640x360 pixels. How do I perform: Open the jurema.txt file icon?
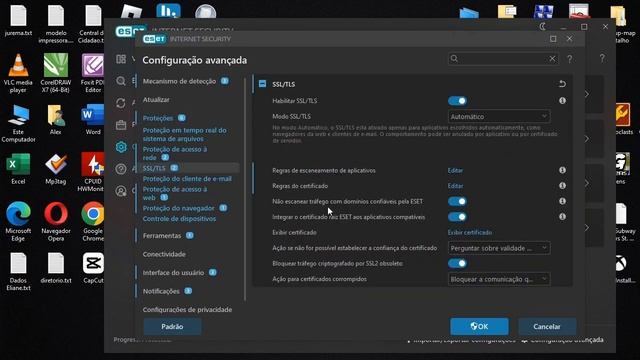coord(18,20)
